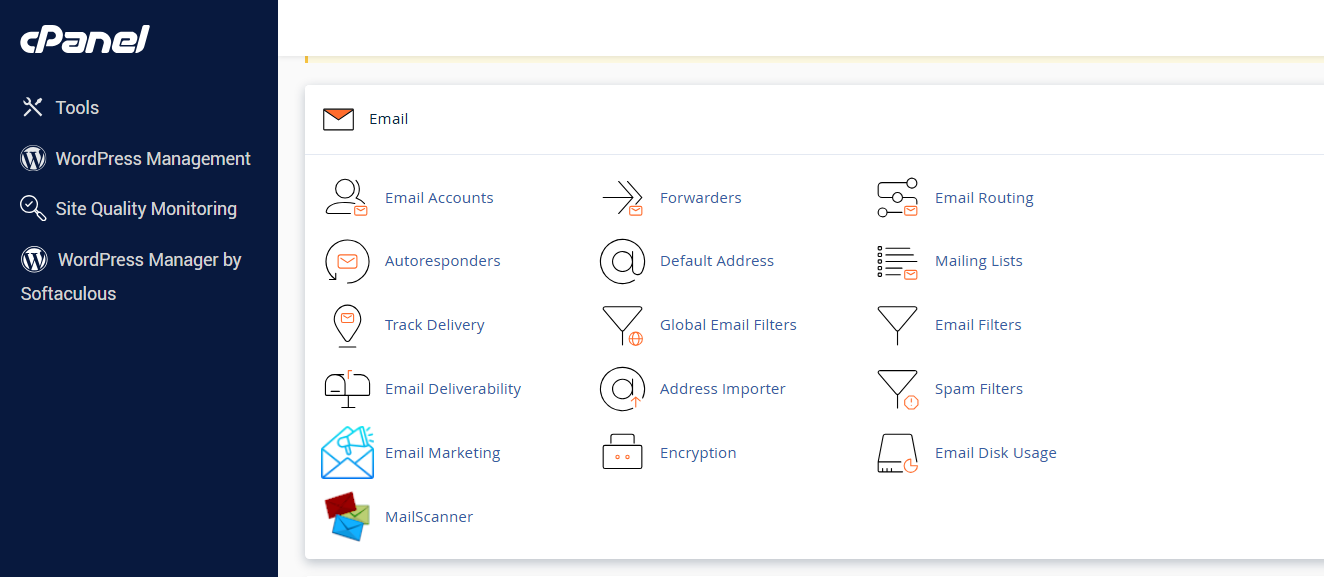Open the Track Delivery location icon
1324x577 pixels.
tap(347, 325)
